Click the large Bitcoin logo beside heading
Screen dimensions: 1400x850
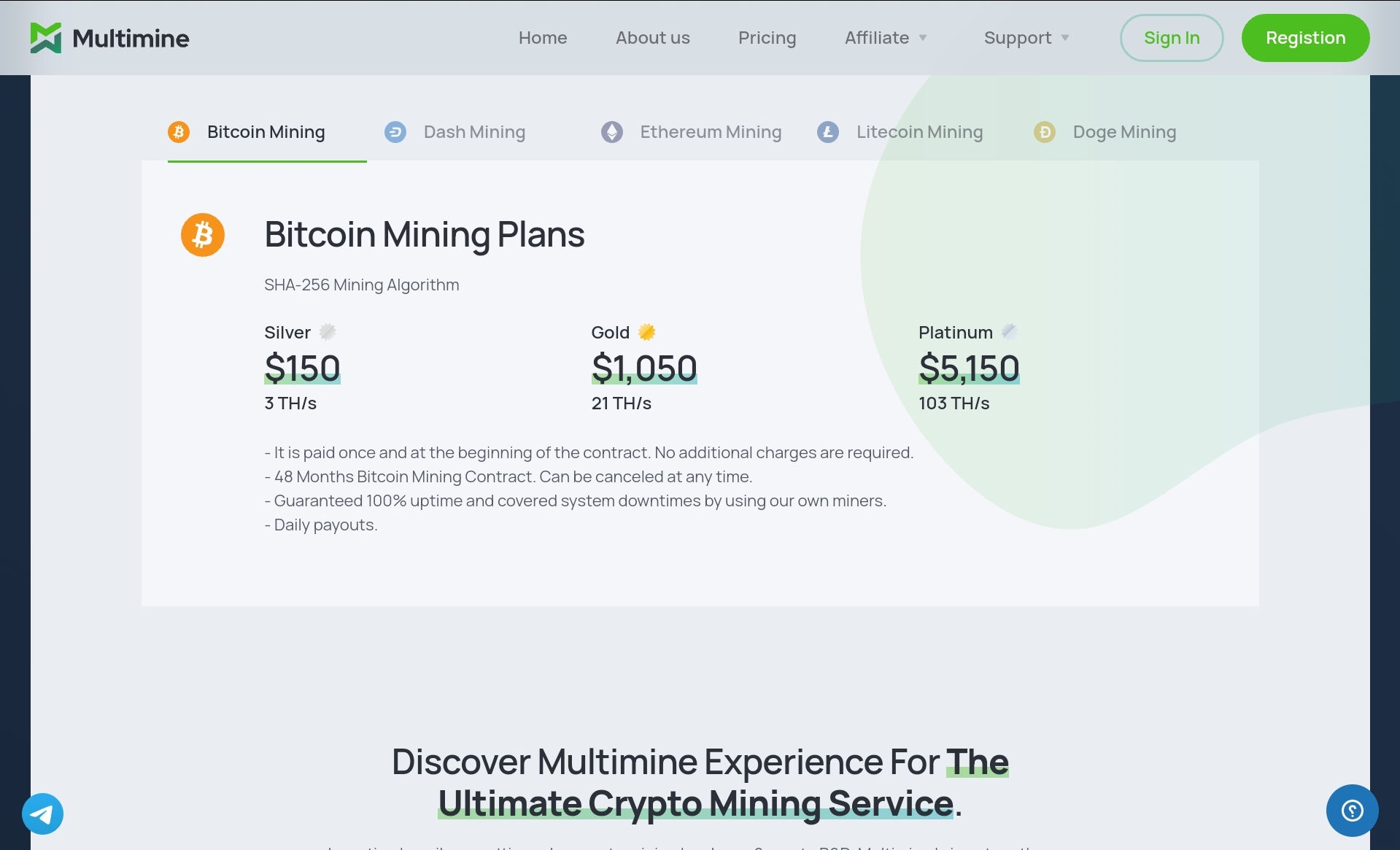tap(203, 235)
